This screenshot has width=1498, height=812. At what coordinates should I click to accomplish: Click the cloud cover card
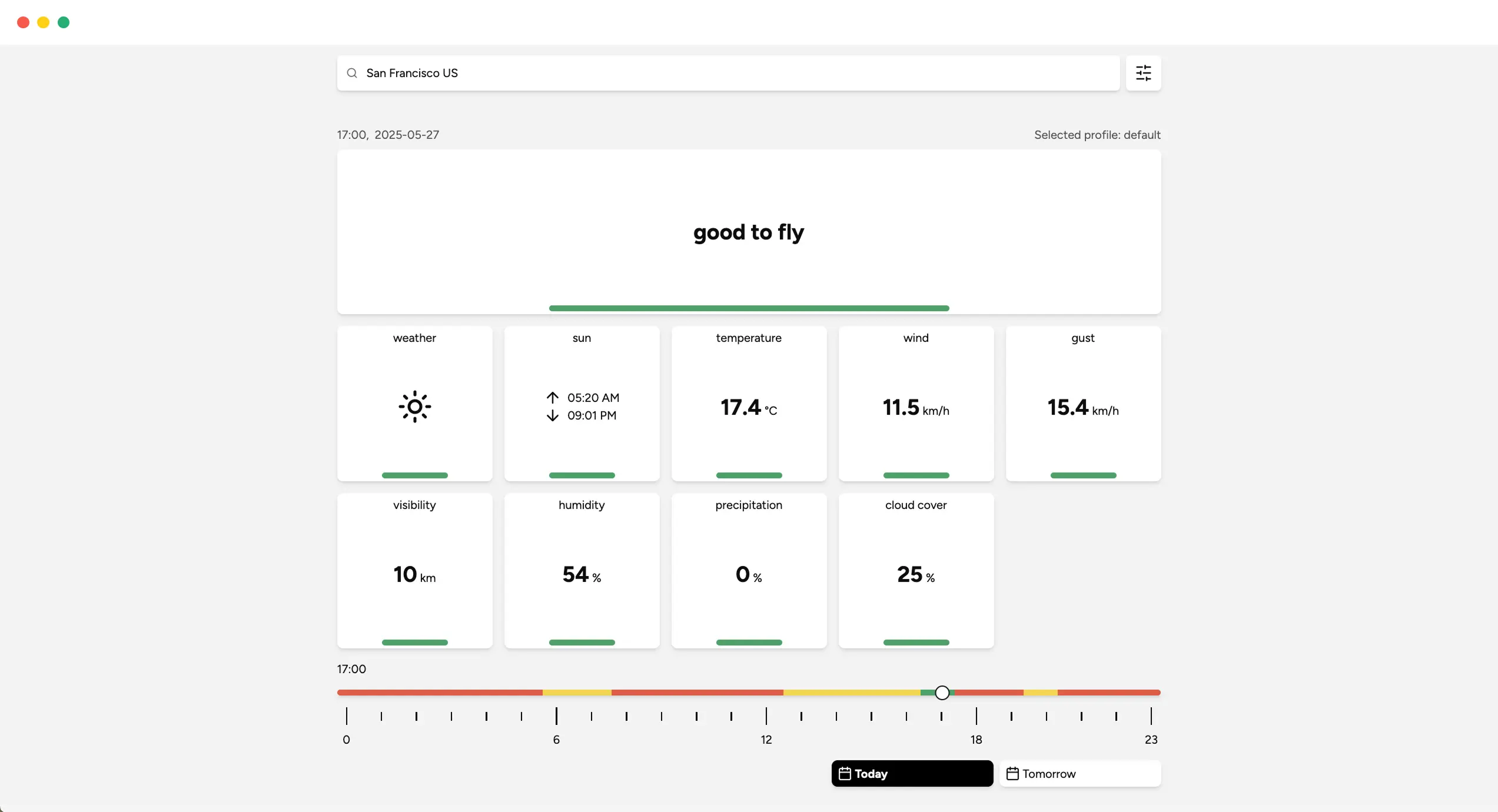(916, 571)
